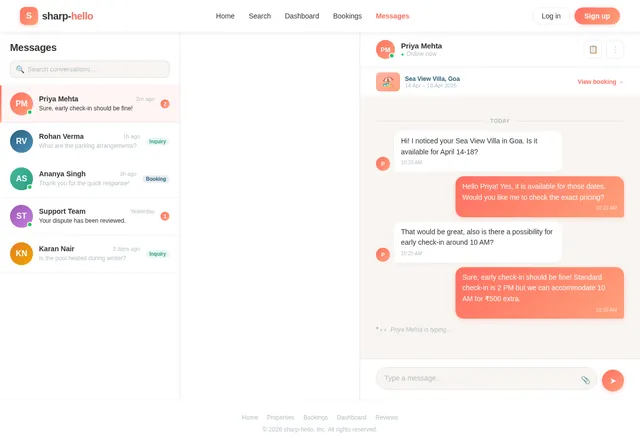Click the clipboard icon in chat header
640x447 pixels.
tap(593, 50)
